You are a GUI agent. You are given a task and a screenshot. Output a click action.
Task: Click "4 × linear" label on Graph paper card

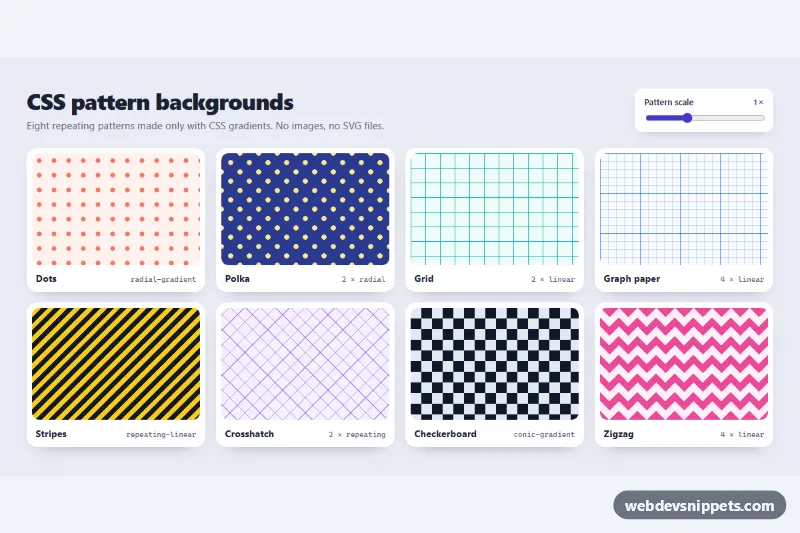pyautogui.click(x=742, y=280)
